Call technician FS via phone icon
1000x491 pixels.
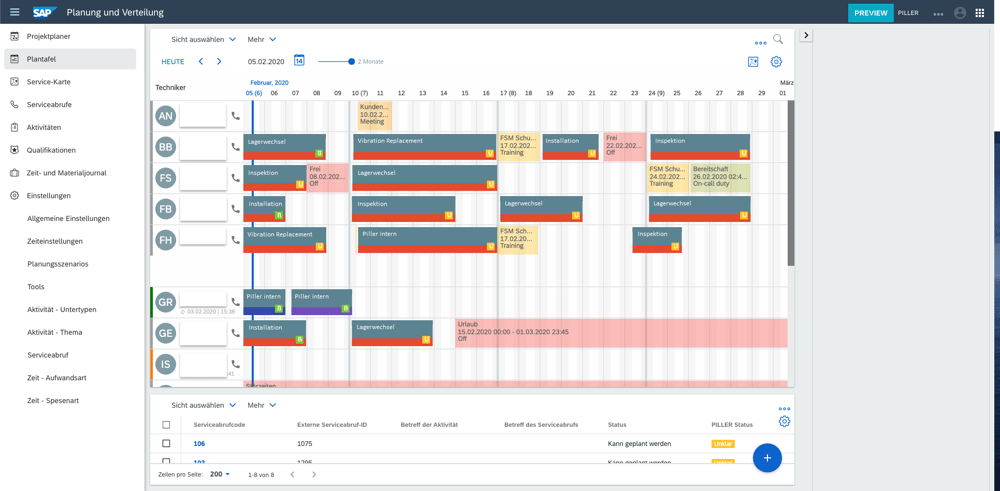(x=236, y=178)
